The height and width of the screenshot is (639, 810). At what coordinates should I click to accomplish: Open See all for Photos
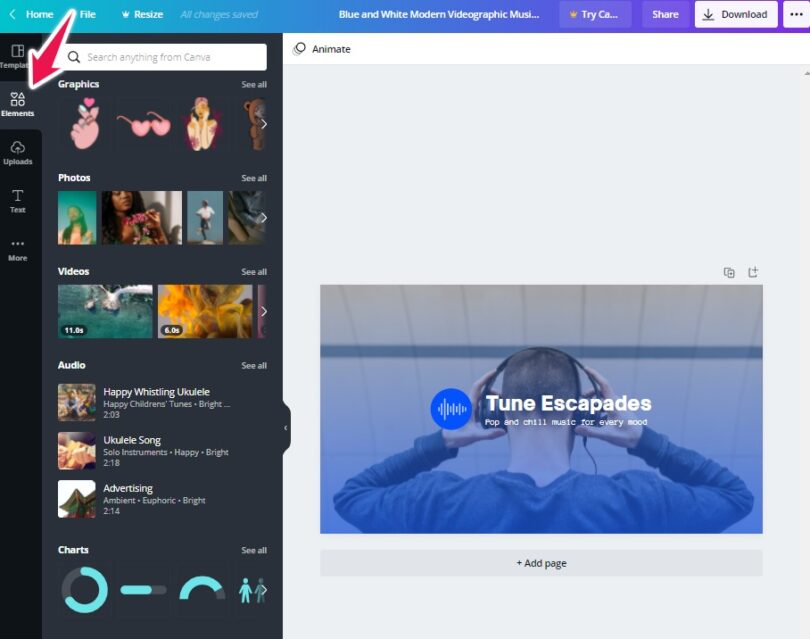254,177
